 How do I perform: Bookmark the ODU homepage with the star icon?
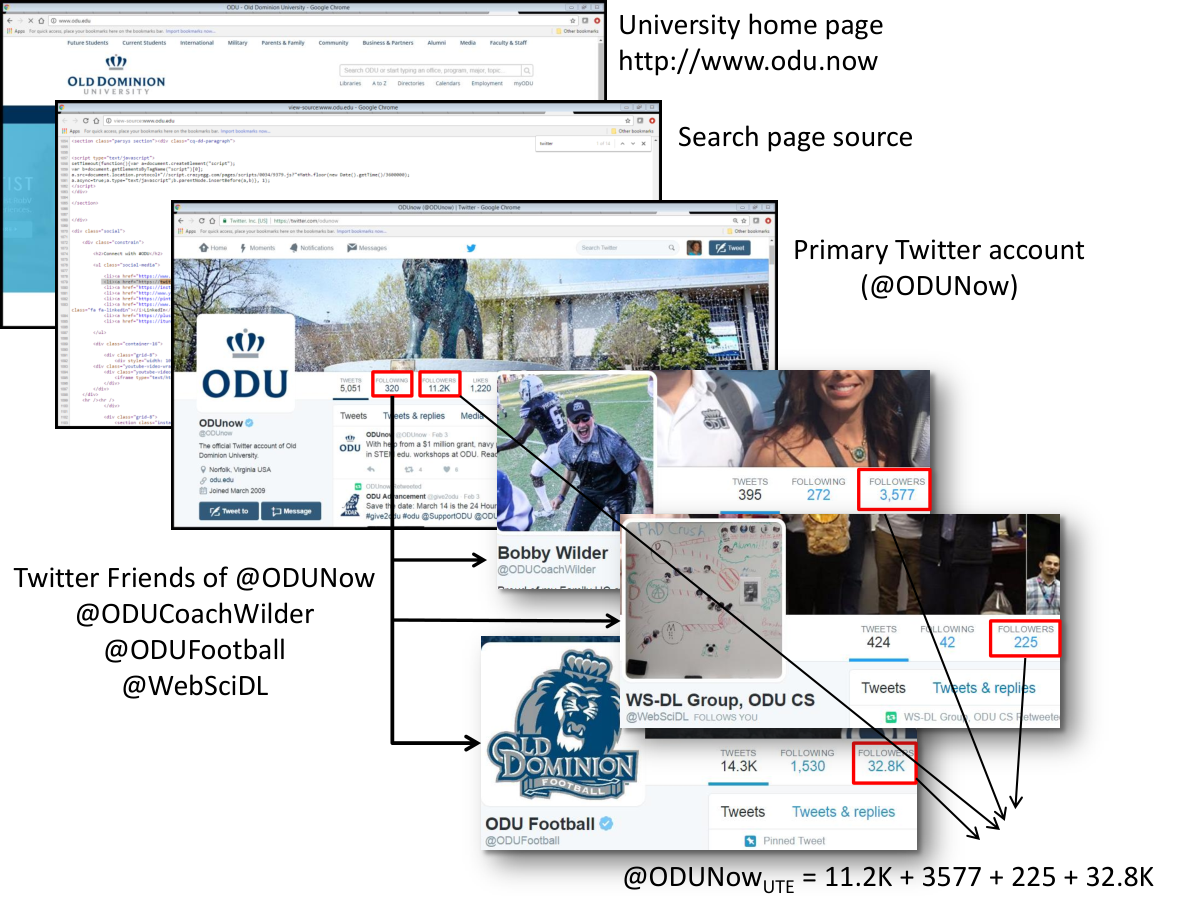[573, 20]
